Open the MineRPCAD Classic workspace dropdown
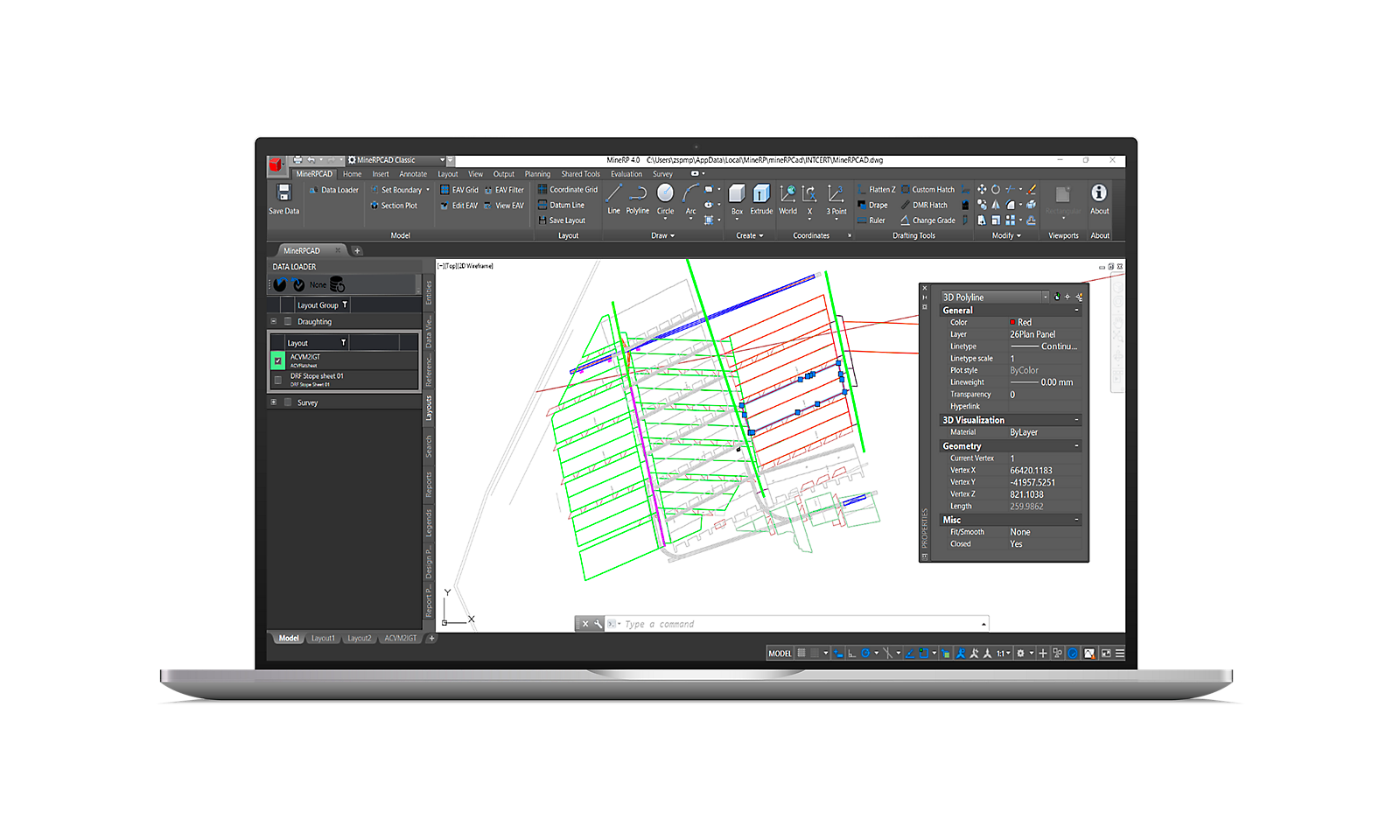 (x=442, y=160)
